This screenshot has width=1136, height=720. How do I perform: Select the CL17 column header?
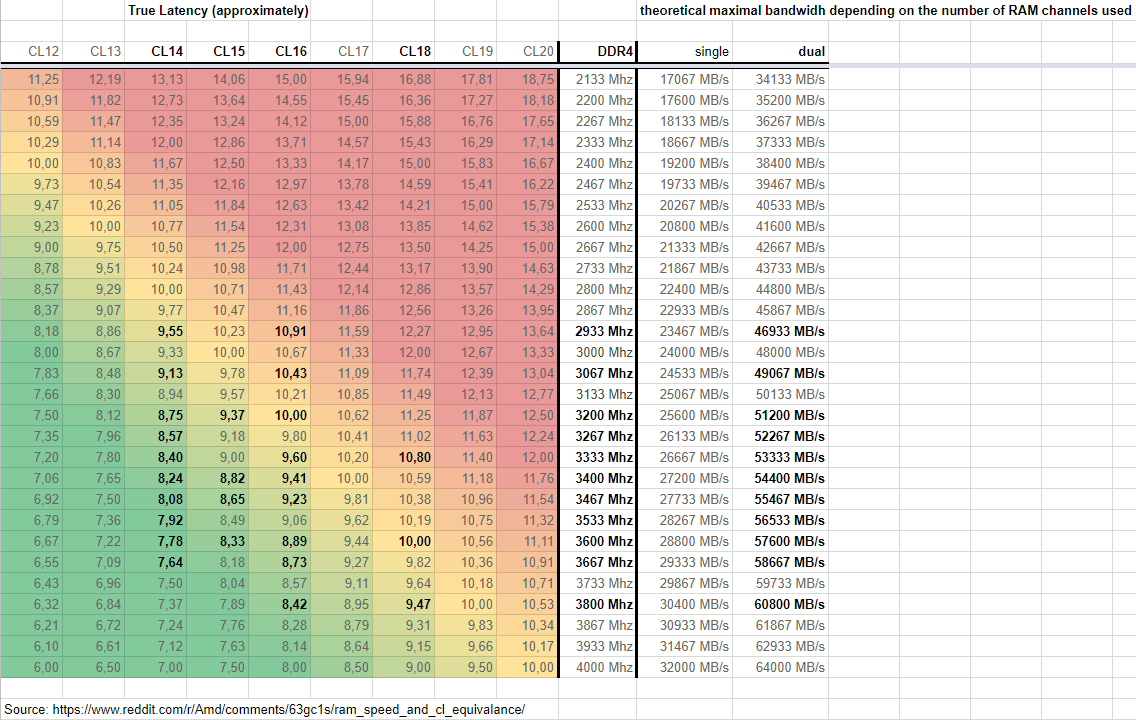coord(342,51)
